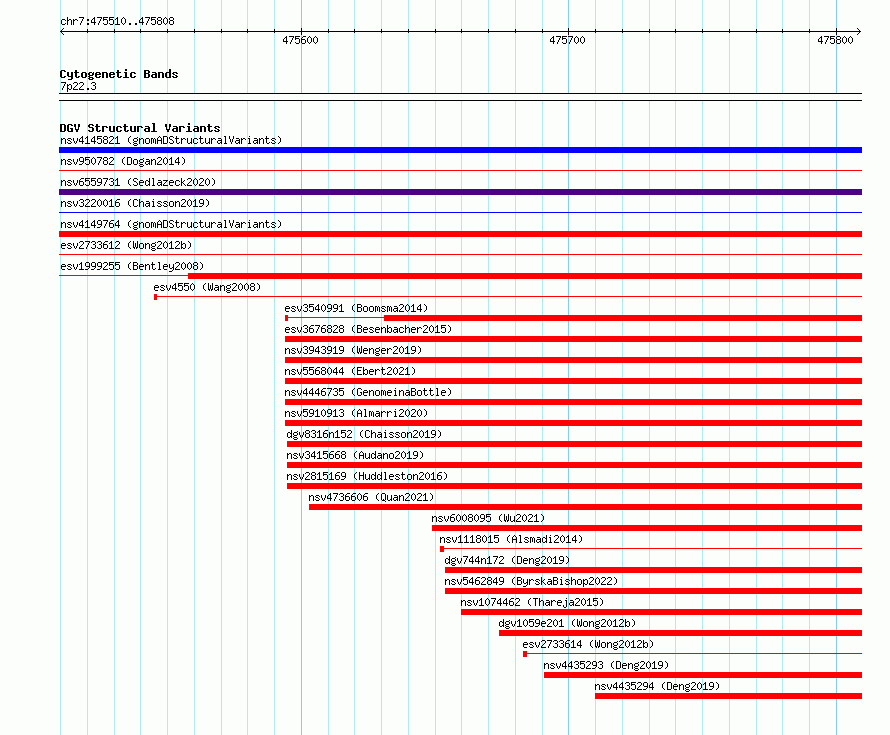
Task: Open nsv3220016 (Chaisson2019) variant
Action: coord(135,203)
